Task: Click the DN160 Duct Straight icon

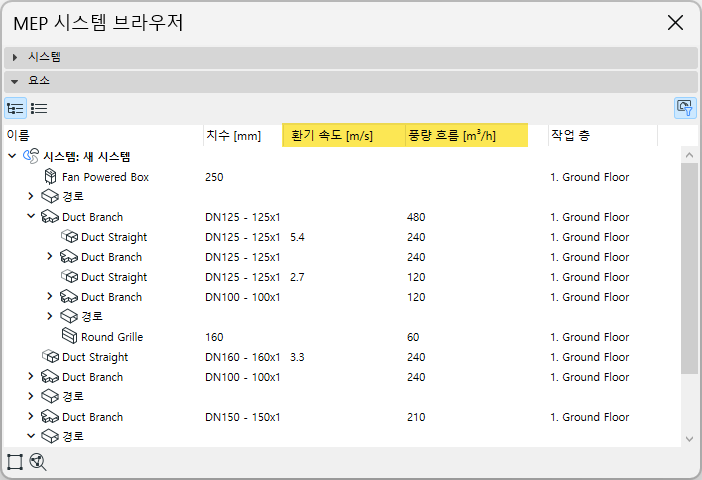Action: tap(51, 357)
